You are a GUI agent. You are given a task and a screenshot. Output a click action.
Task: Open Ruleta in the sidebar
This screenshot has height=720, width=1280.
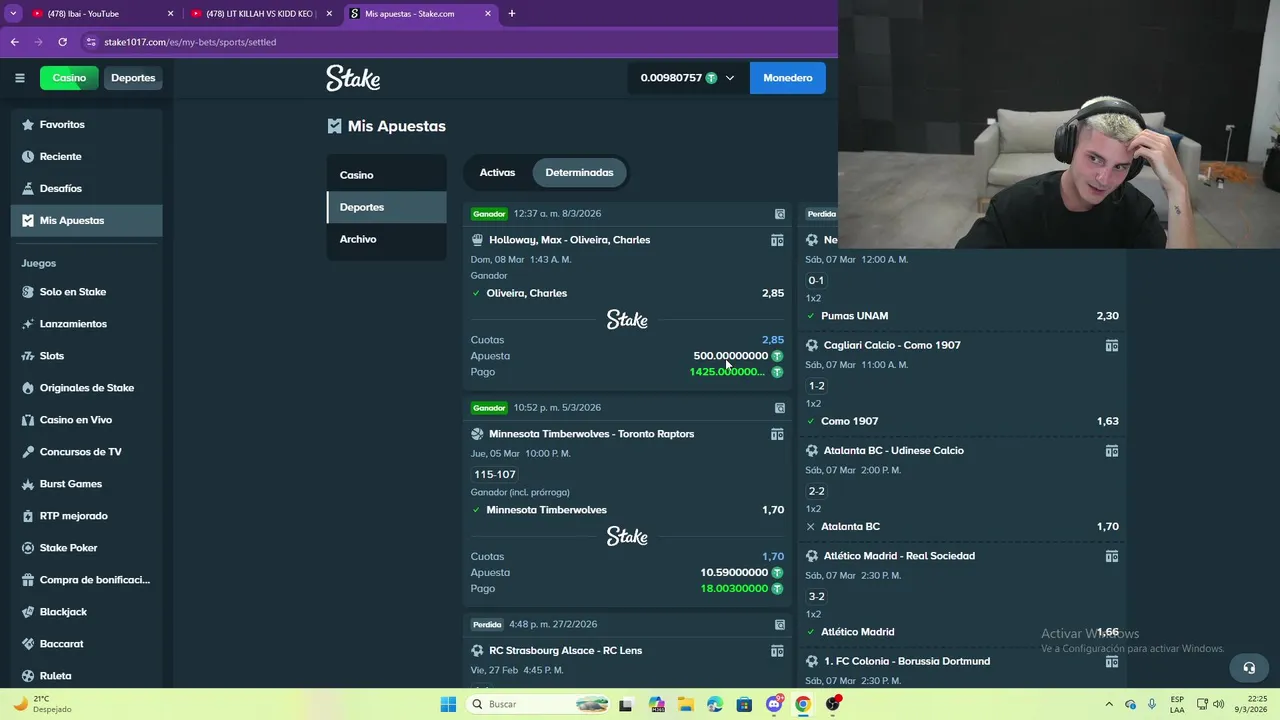(x=86, y=676)
